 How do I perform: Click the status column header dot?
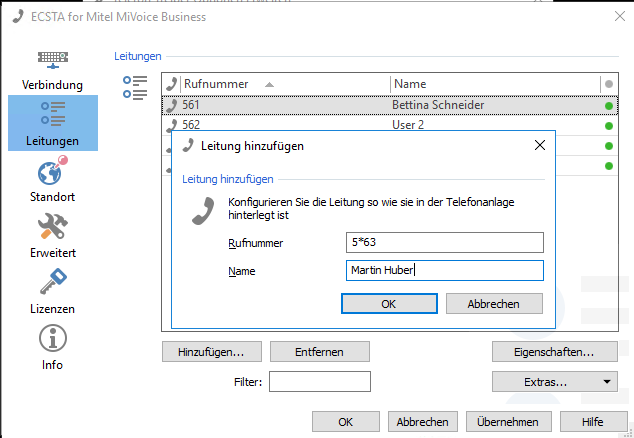tap(608, 84)
